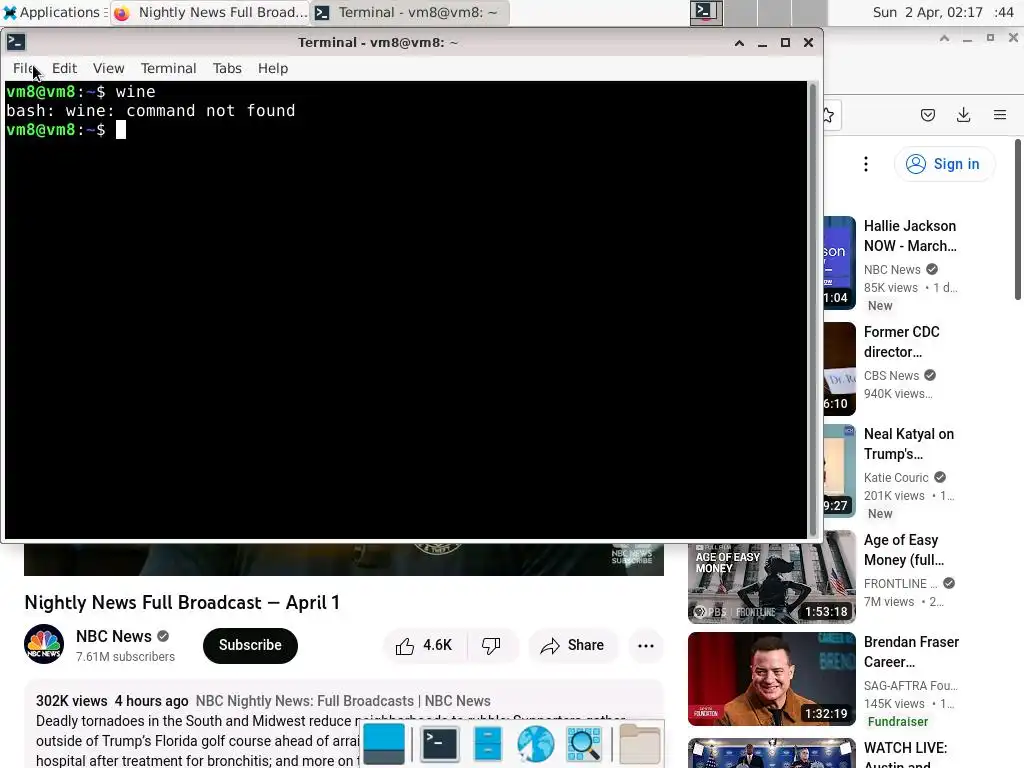1024x768 pixels.
Task: Open the Terminal menu in the menubar
Action: click(x=168, y=68)
